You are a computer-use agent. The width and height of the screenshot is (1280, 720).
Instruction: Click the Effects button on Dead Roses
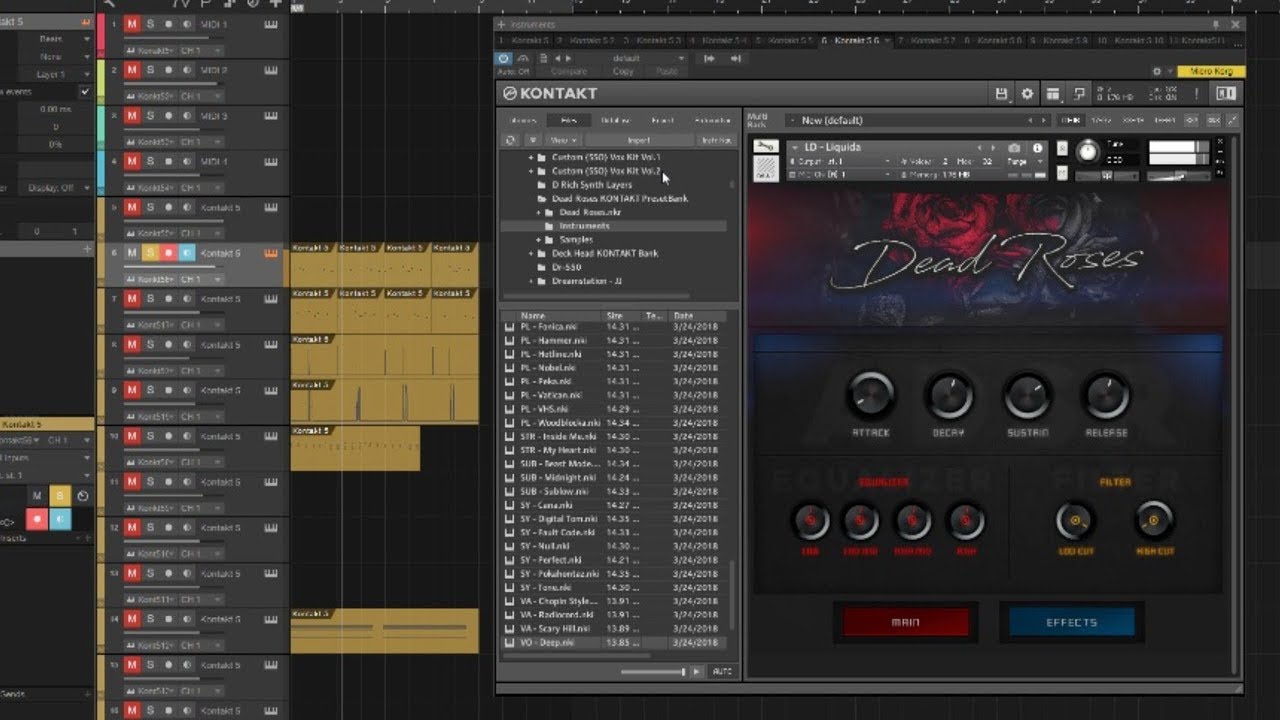click(1070, 621)
